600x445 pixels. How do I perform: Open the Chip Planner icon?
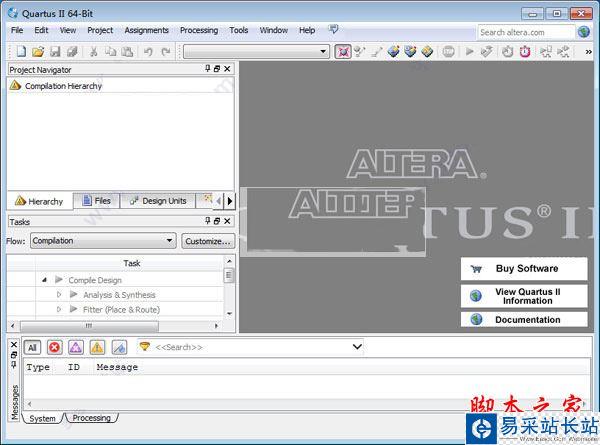427,51
